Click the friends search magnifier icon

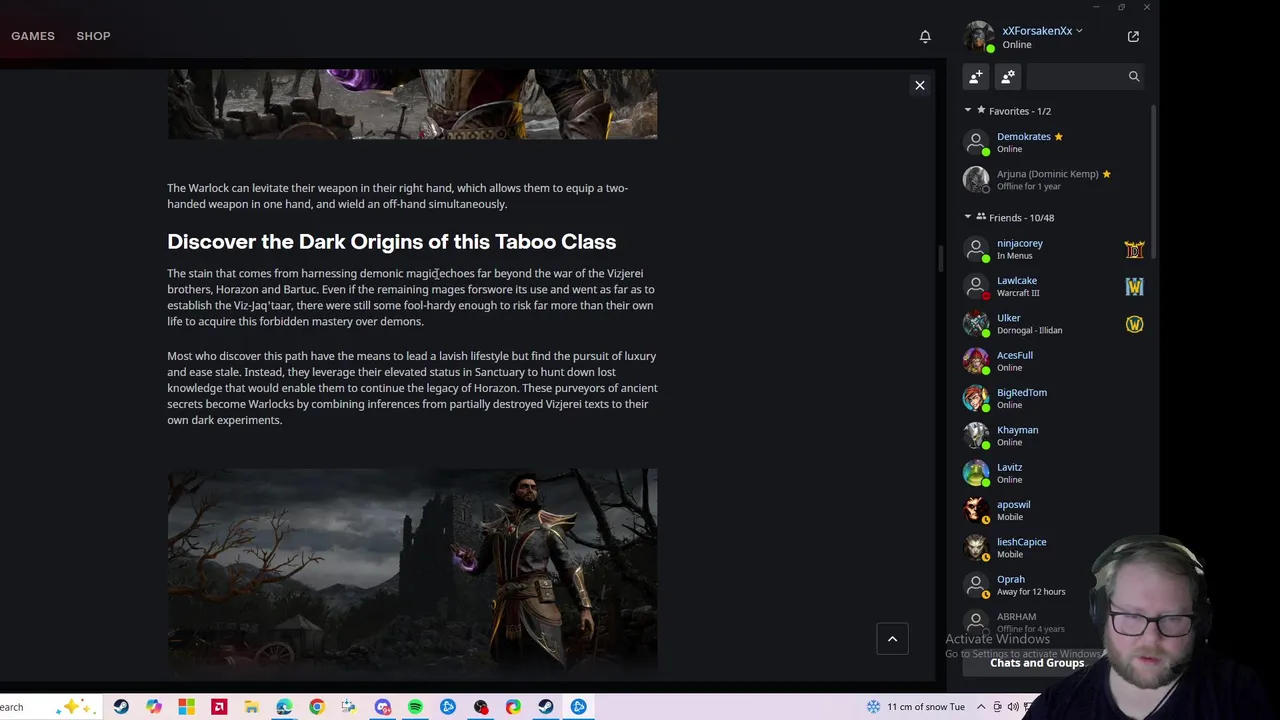[1134, 76]
